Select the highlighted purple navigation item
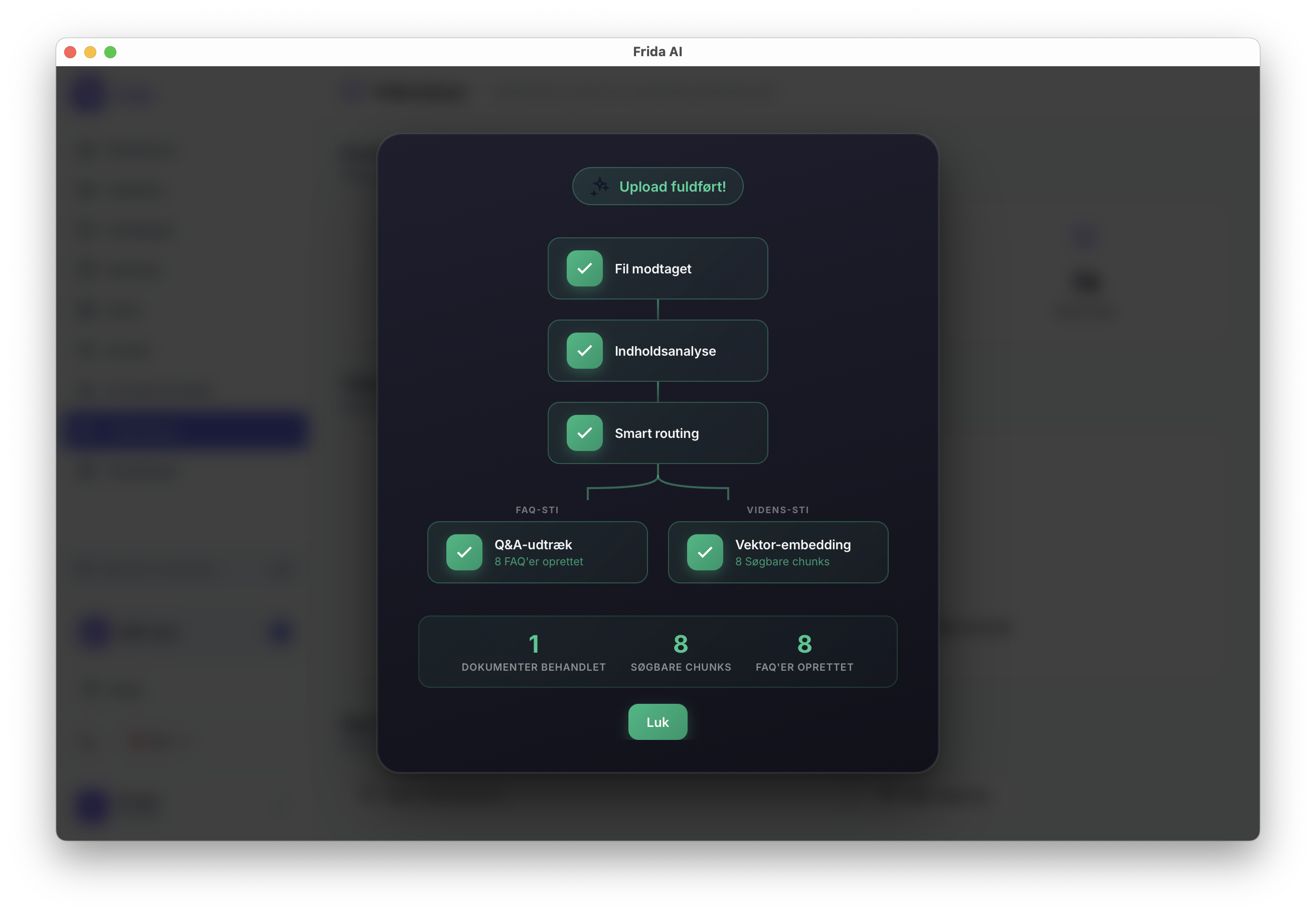Viewport: 1316px width, 915px height. (186, 430)
